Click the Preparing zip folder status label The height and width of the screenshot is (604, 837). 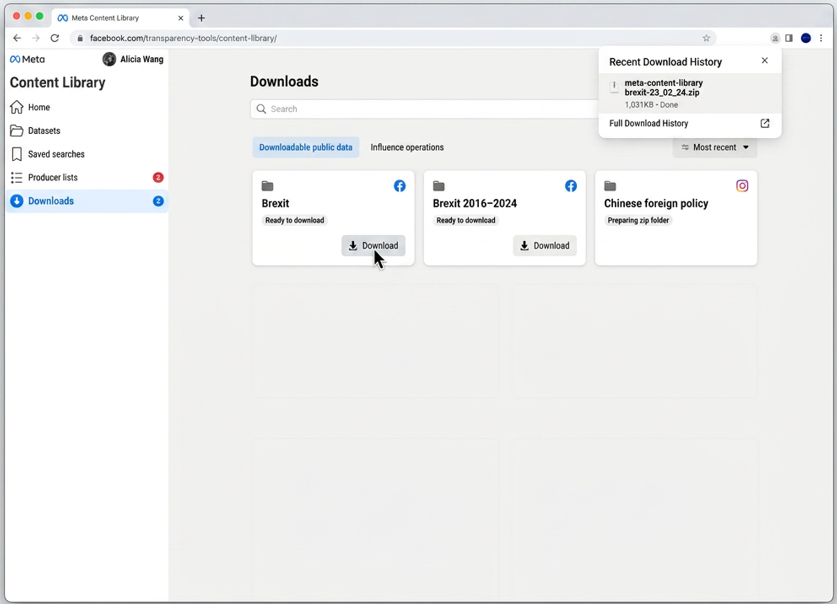[638, 220]
